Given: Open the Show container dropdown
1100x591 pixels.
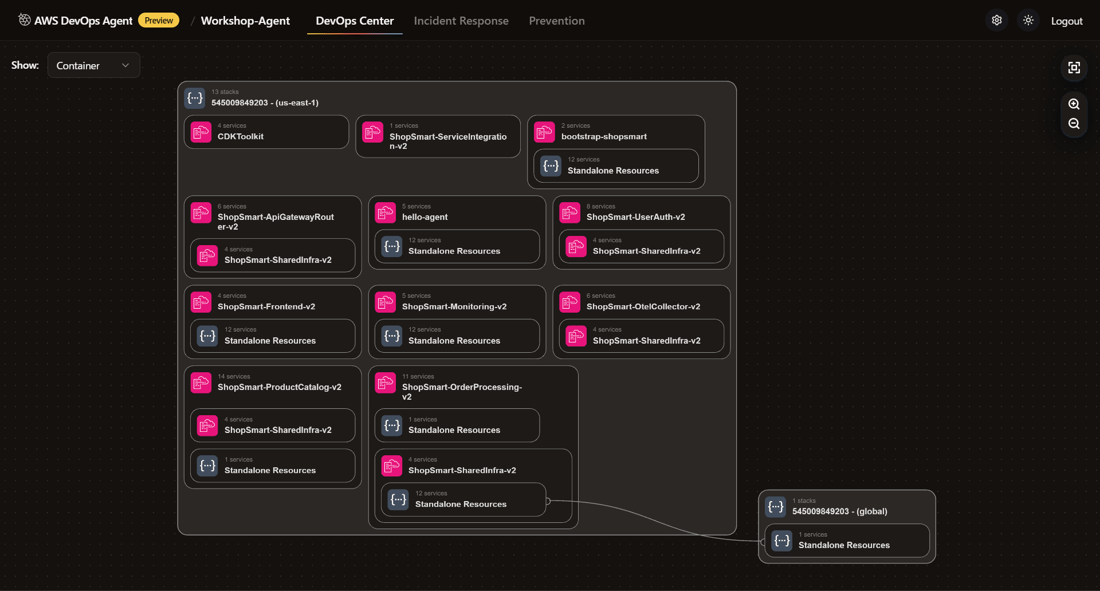Looking at the screenshot, I should point(94,64).
